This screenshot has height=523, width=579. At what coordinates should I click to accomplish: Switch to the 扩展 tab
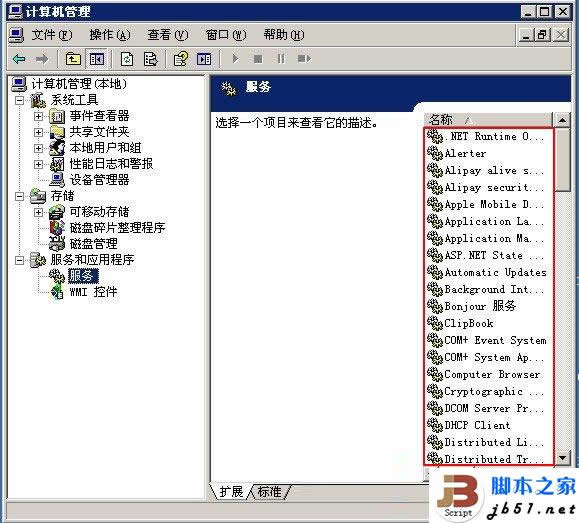pyautogui.click(x=231, y=492)
